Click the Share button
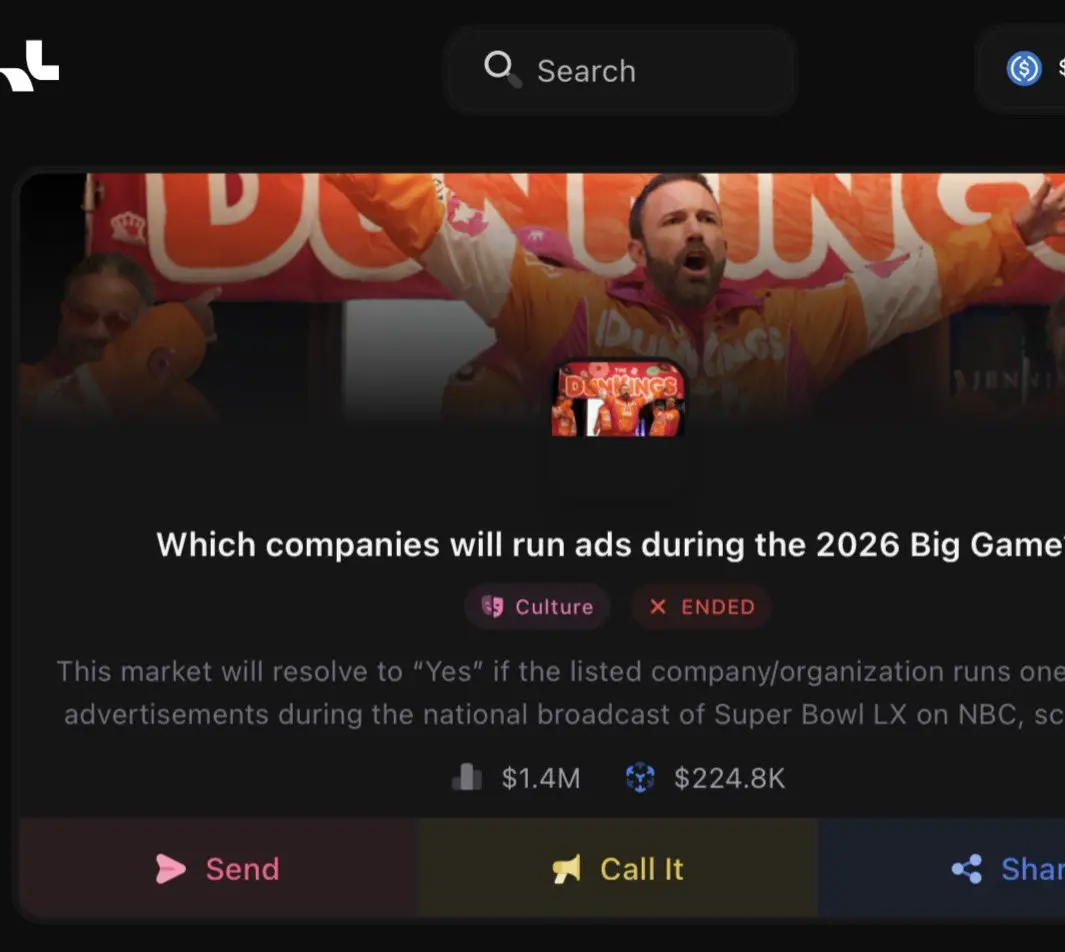The height and width of the screenshot is (952, 1065). click(941, 868)
